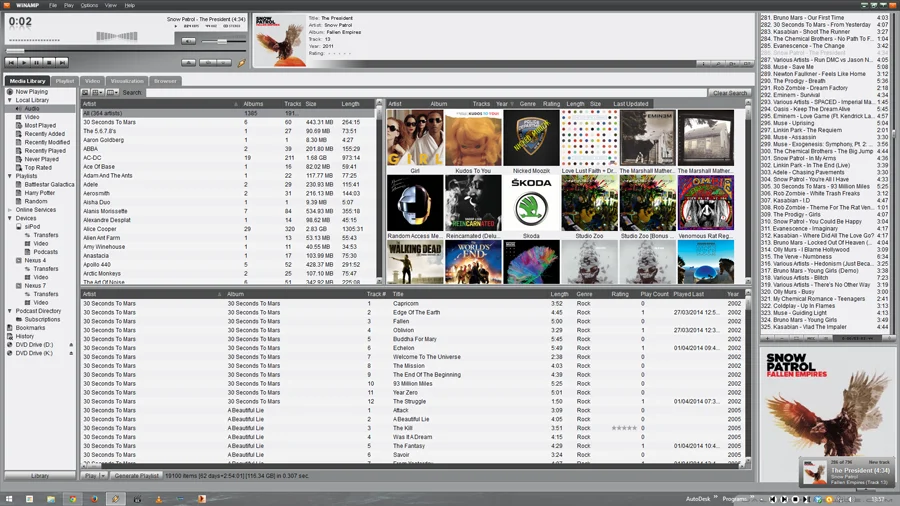Select the Arctic Monkeys artist row
The image size is (900, 506).
tap(228, 274)
